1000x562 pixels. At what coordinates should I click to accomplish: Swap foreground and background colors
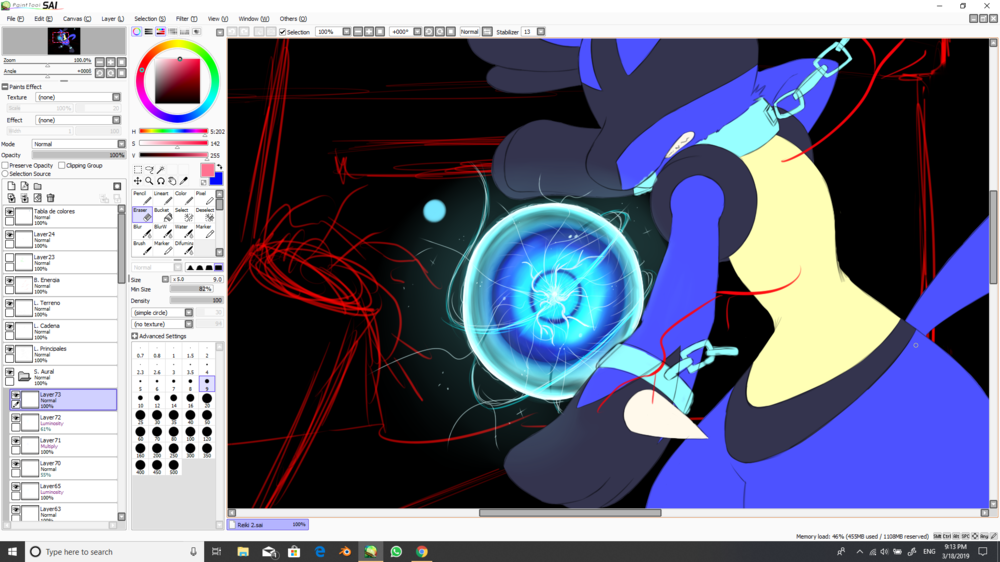(219, 167)
